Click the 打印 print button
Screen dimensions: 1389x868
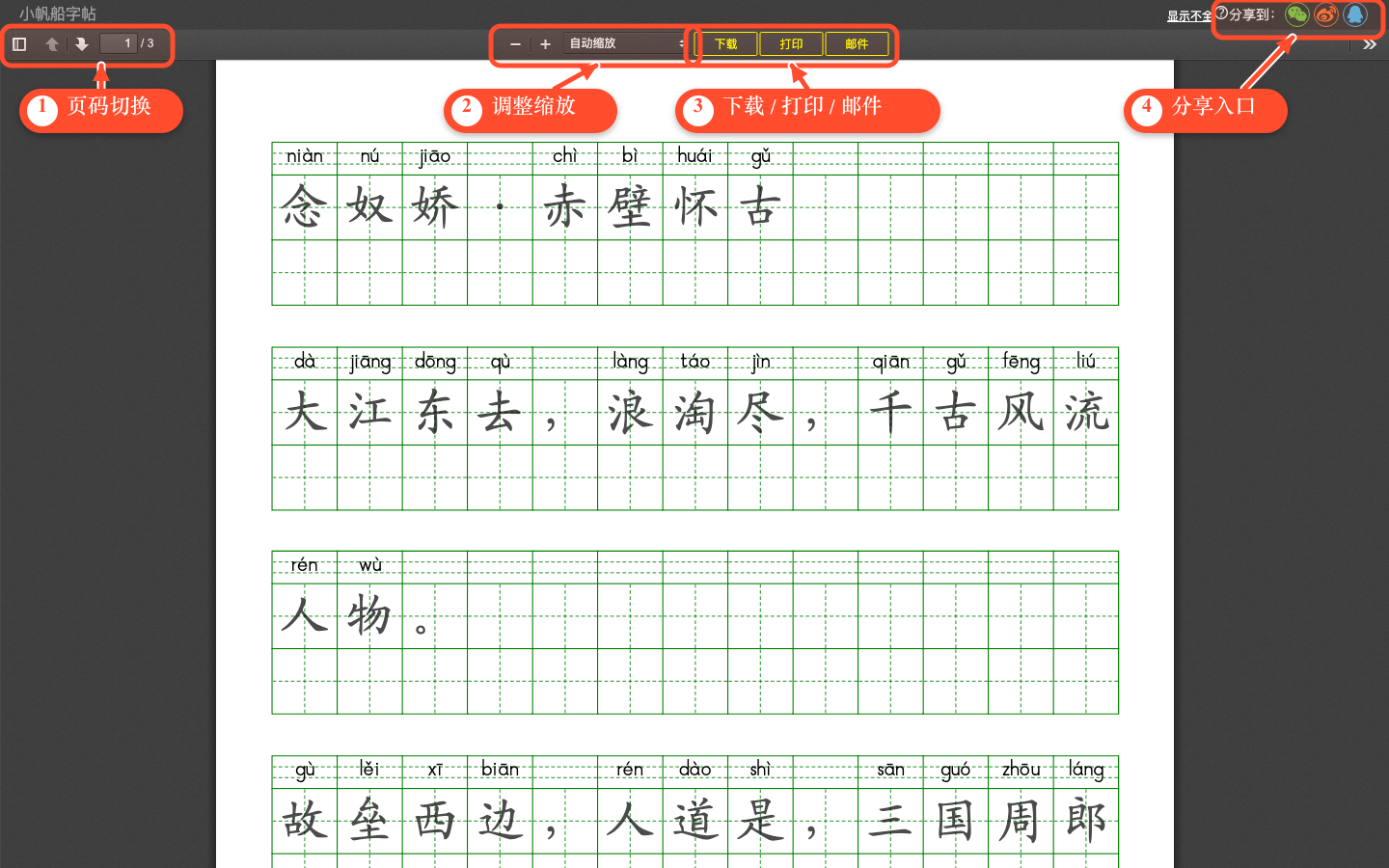[x=792, y=44]
